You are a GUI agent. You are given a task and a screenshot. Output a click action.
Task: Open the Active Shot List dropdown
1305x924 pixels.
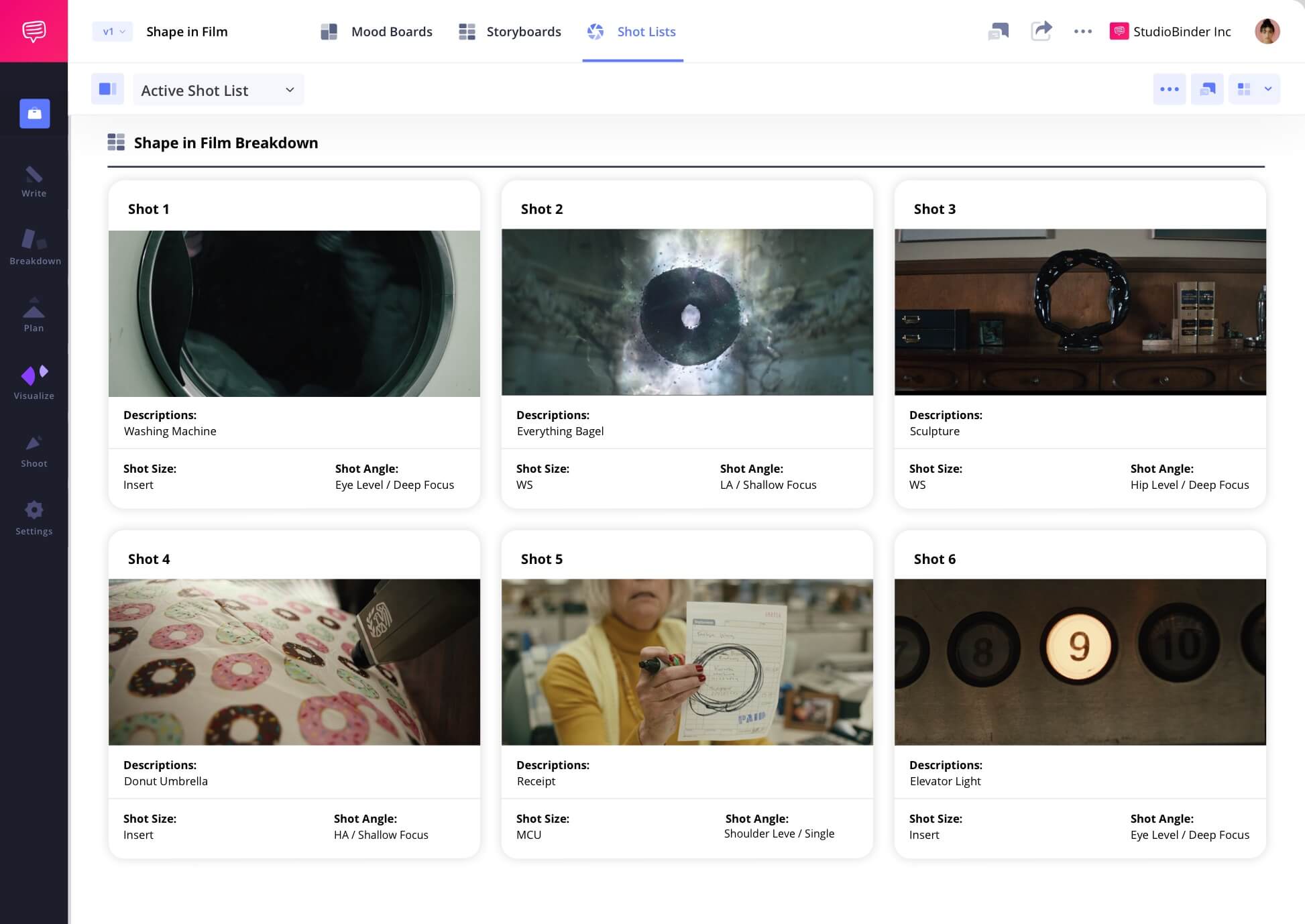pyautogui.click(x=218, y=89)
